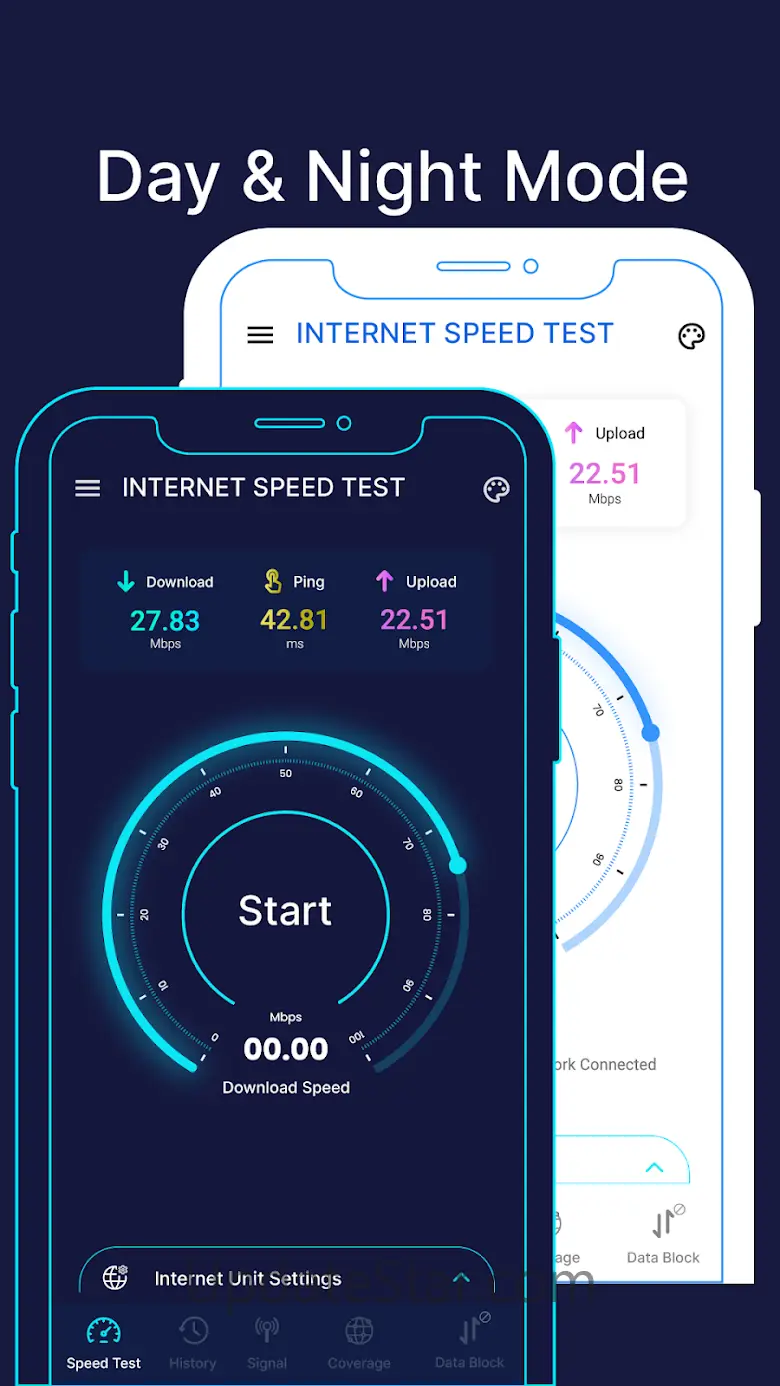Open the Coverage tab
This screenshot has width=780, height=1386.
click(359, 1343)
